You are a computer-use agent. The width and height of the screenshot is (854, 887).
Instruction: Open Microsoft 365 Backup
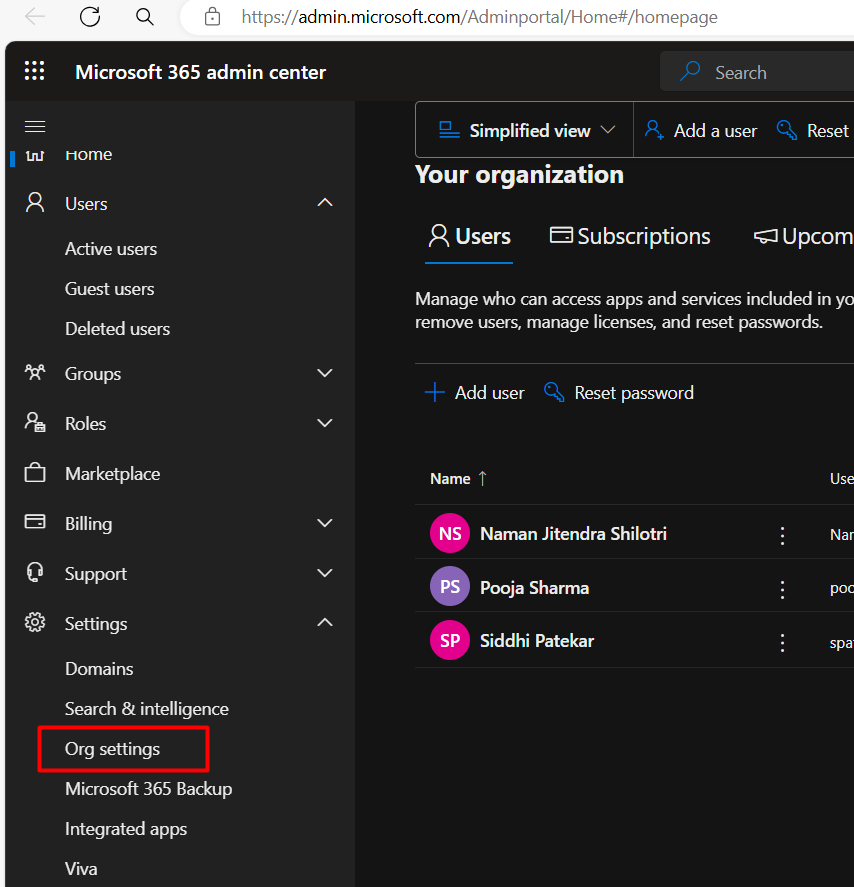[x=149, y=789]
